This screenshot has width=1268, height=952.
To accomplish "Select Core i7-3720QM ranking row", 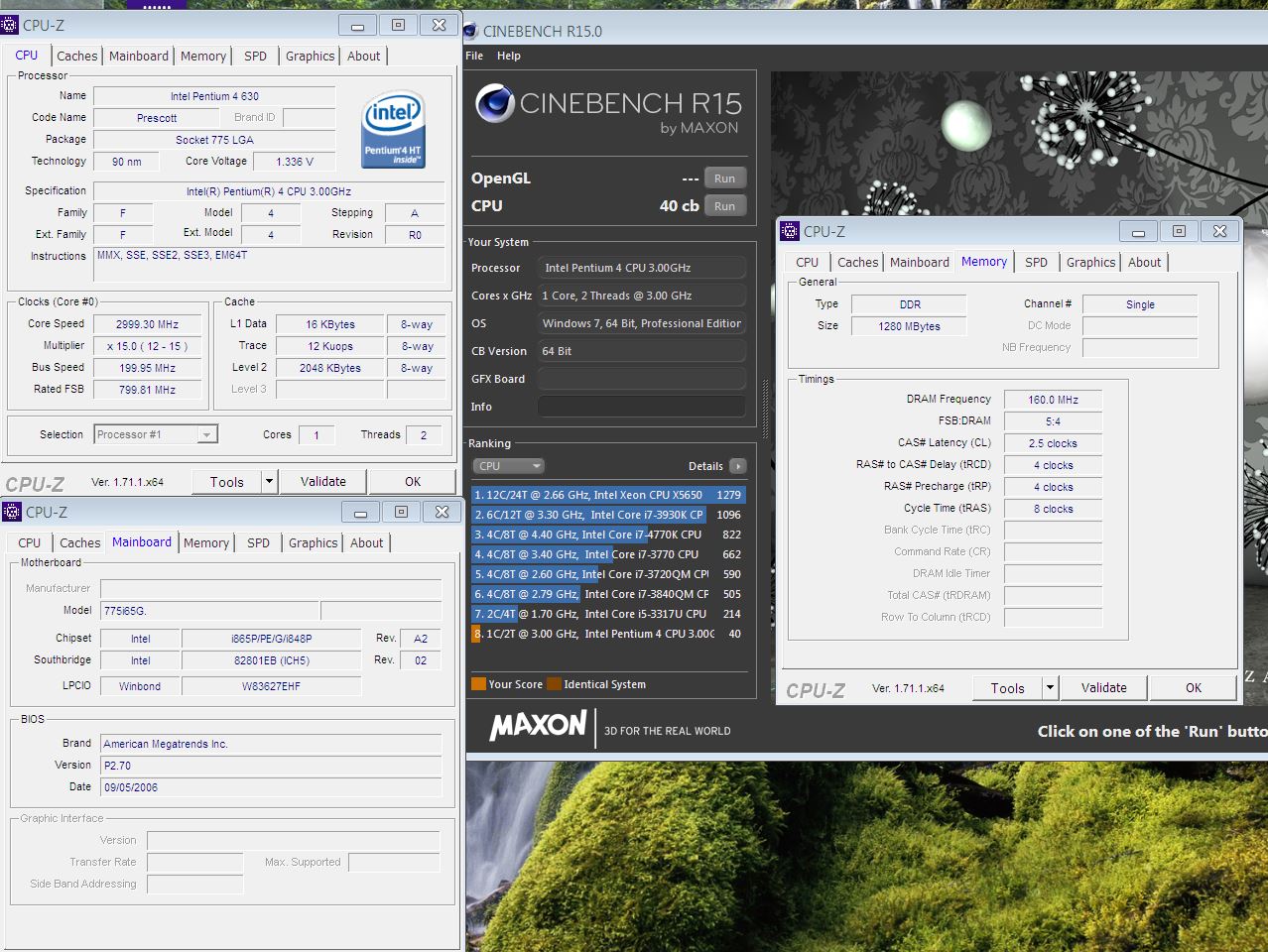I will (x=608, y=574).
